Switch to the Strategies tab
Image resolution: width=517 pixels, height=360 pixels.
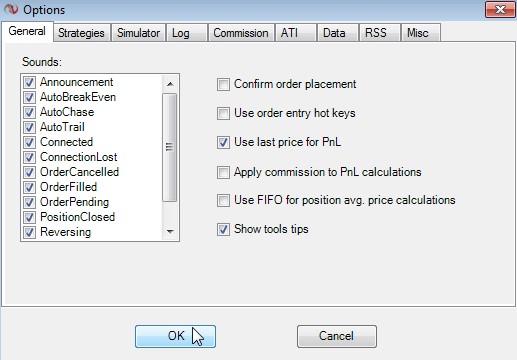pos(81,33)
